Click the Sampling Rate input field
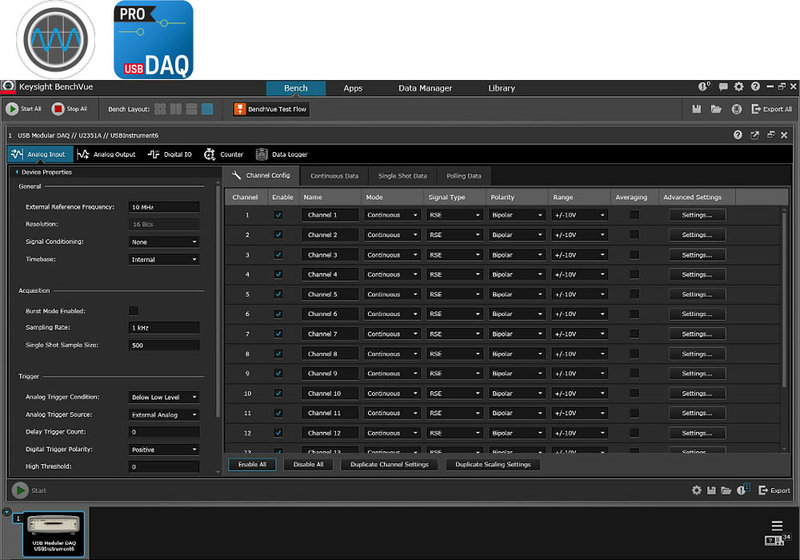 tap(164, 328)
